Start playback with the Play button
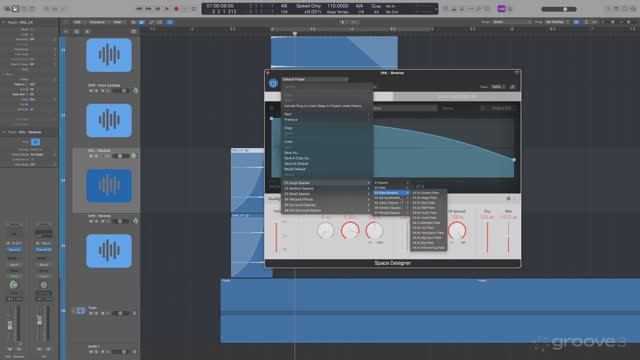This screenshot has height=360, width=640. pyautogui.click(x=167, y=9)
